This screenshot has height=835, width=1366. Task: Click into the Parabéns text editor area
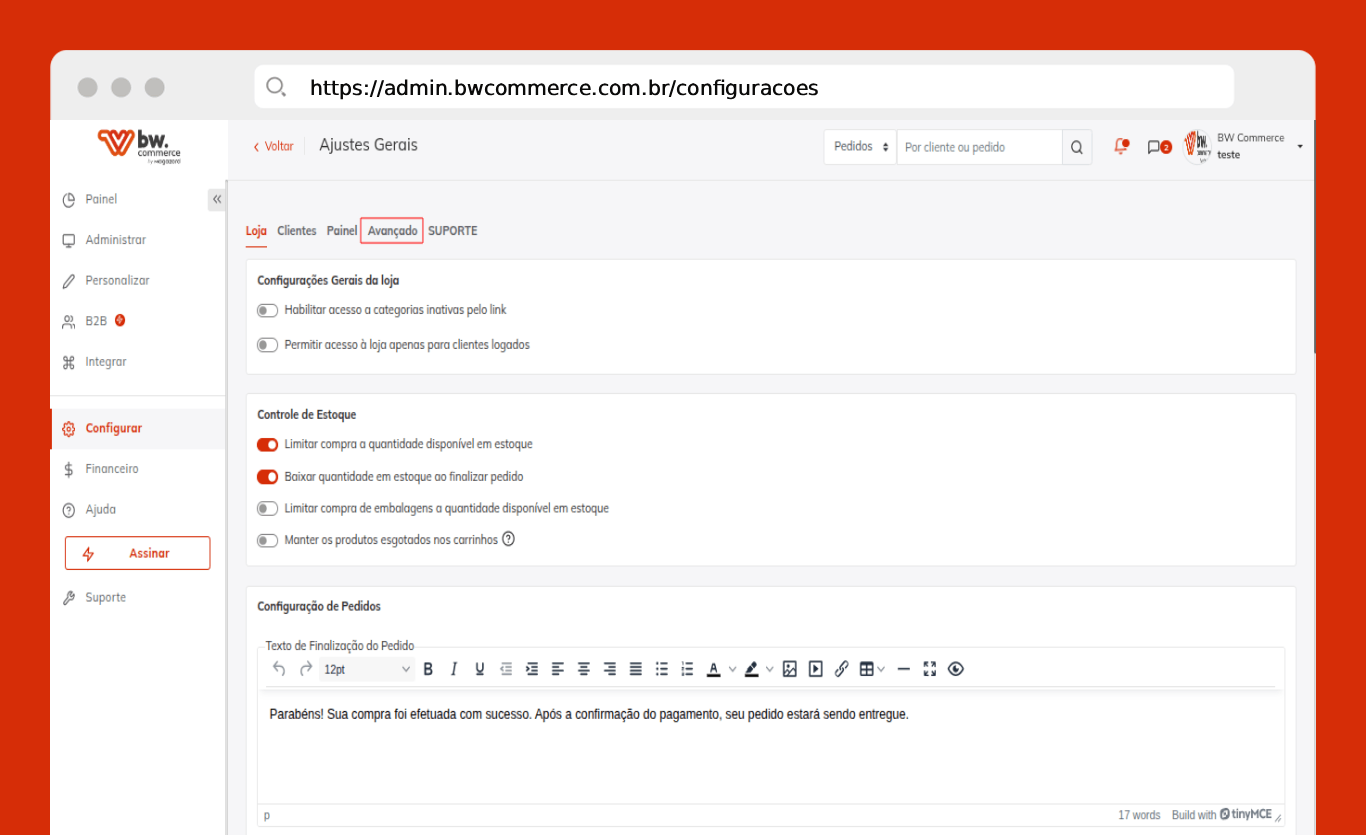pyautogui.click(x=771, y=746)
